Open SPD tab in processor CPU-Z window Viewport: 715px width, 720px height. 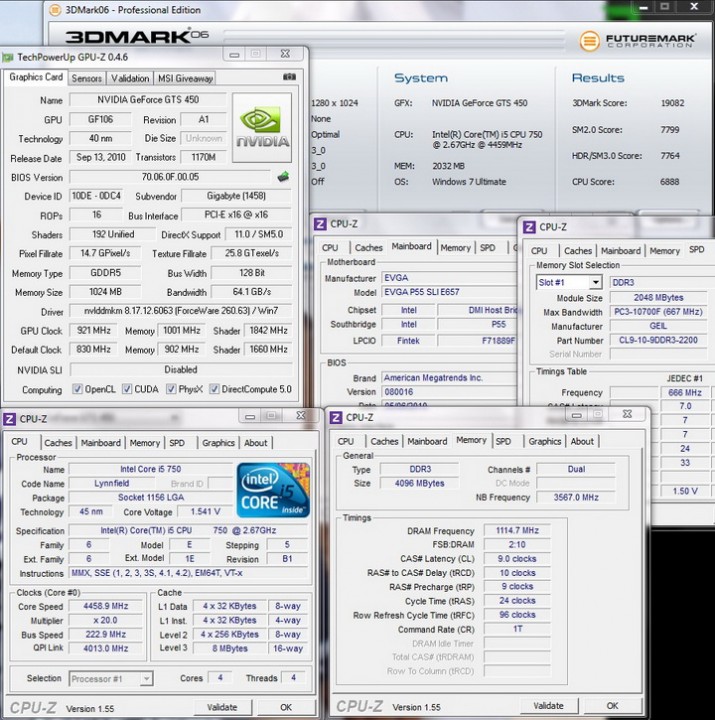pyautogui.click(x=177, y=443)
